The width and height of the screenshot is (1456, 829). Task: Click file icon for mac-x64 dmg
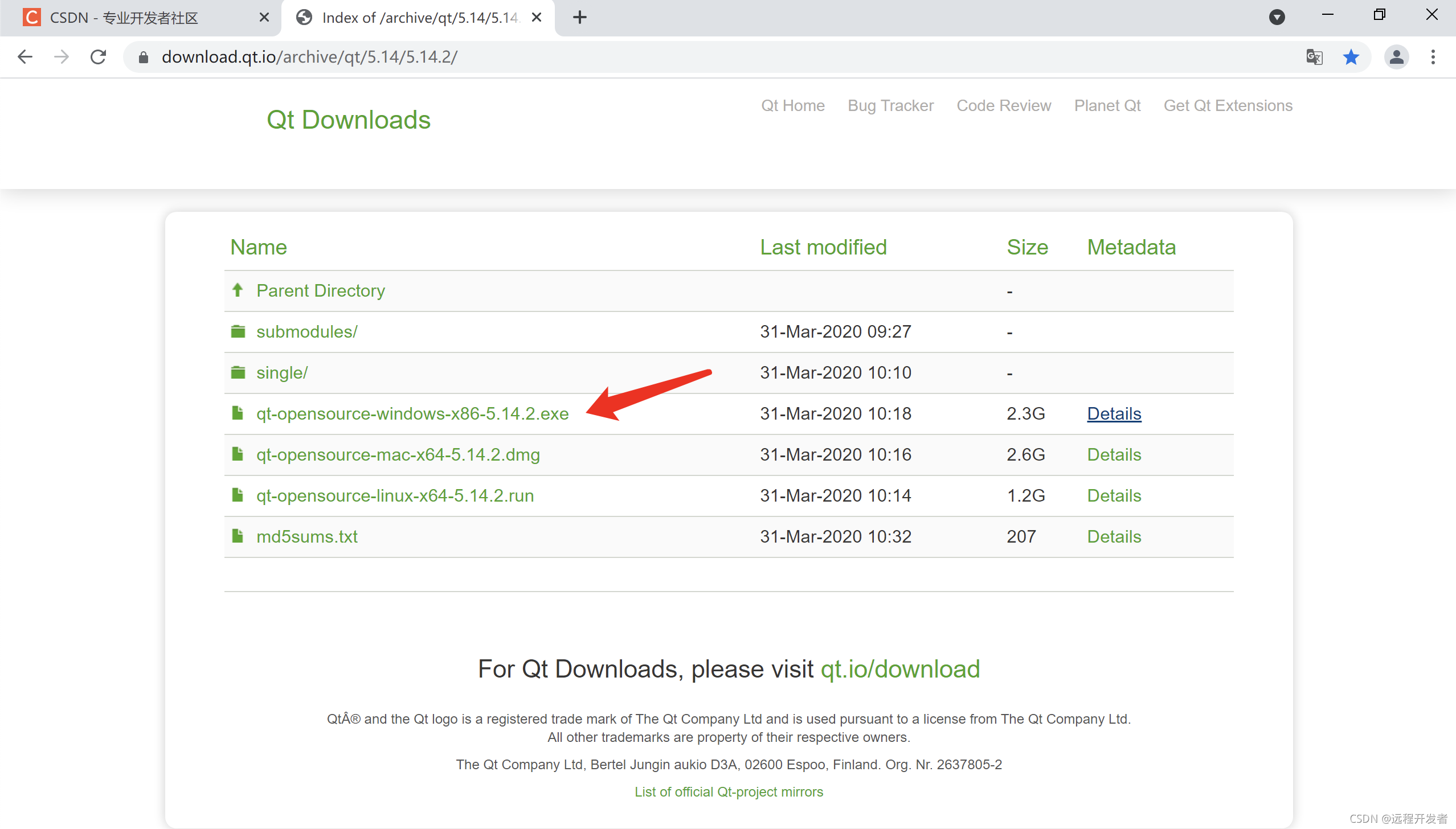[238, 454]
